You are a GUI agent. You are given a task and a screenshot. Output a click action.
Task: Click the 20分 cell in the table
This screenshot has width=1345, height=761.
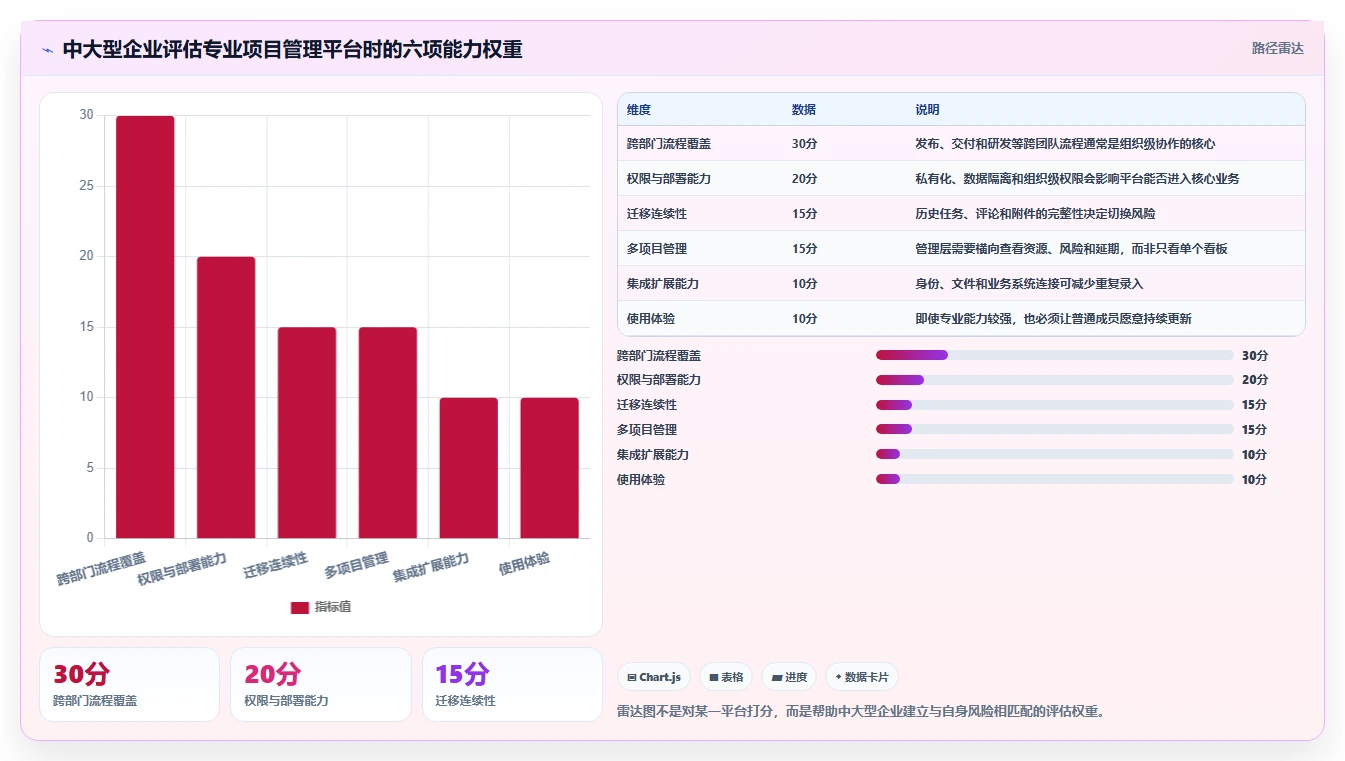[x=805, y=179]
